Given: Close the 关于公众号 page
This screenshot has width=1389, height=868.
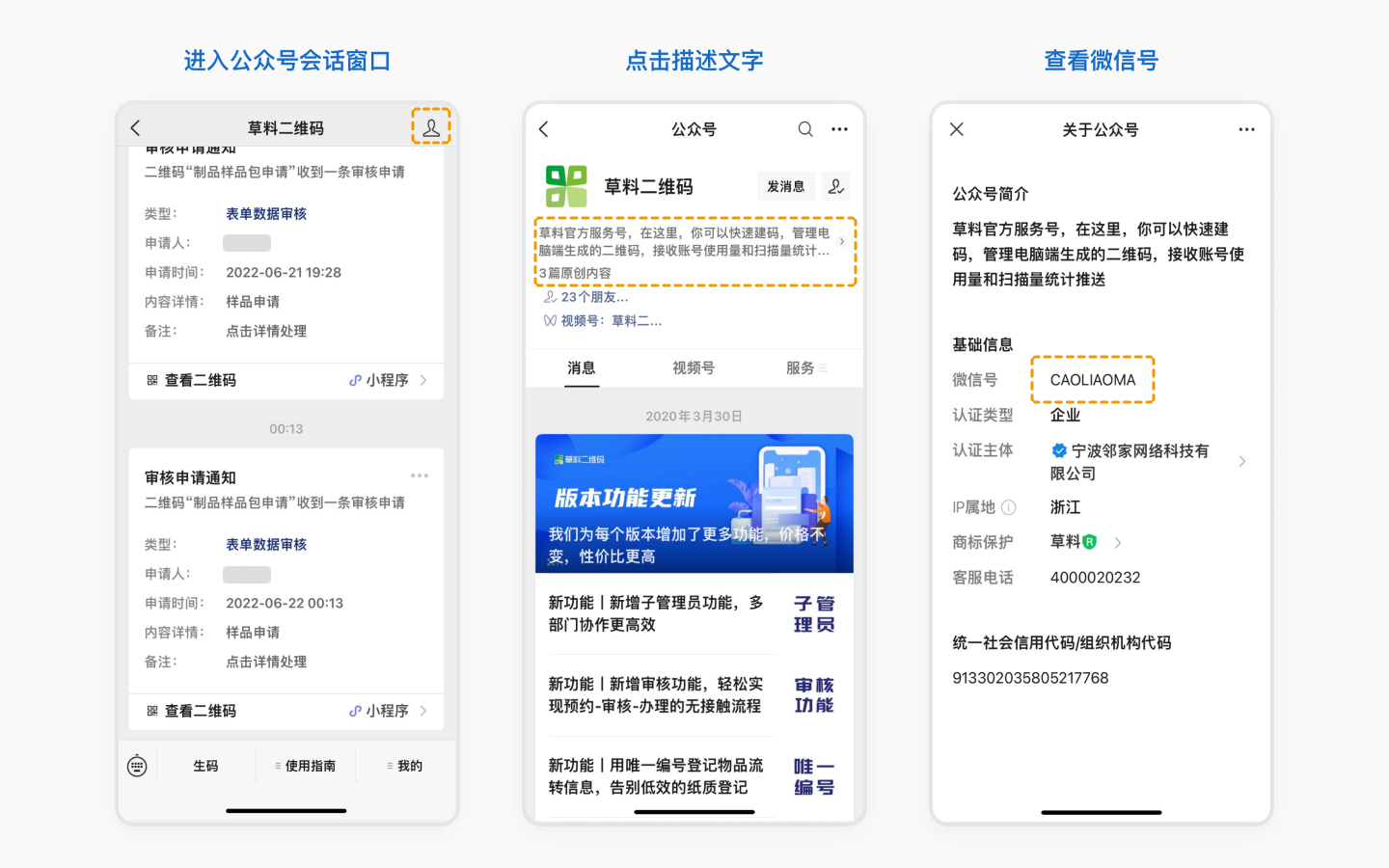Looking at the screenshot, I should (x=957, y=129).
